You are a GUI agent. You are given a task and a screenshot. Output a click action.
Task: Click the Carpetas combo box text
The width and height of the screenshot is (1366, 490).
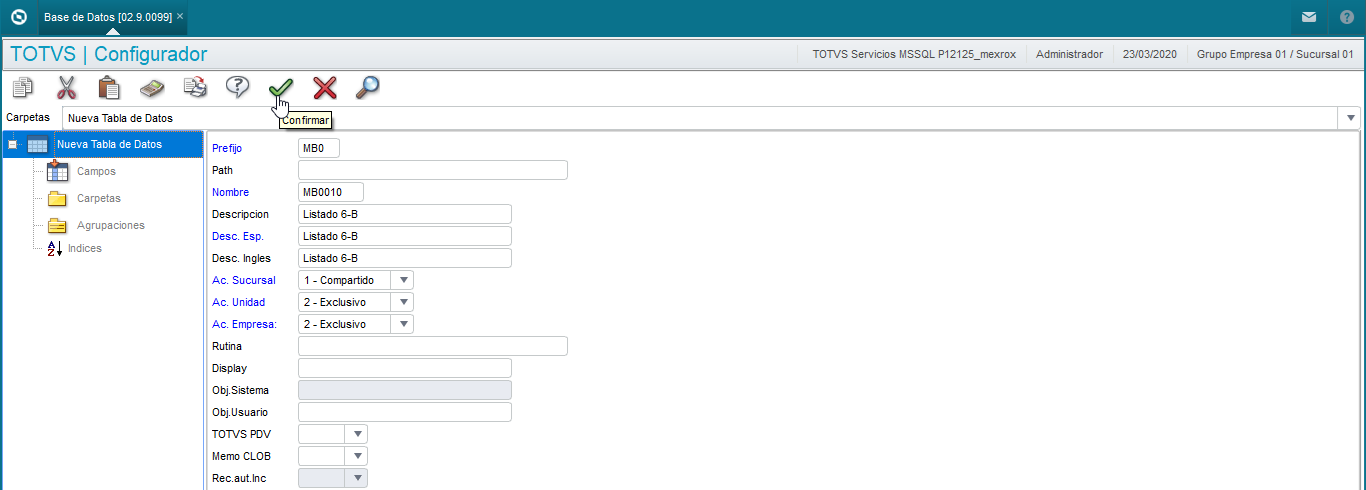point(121,118)
